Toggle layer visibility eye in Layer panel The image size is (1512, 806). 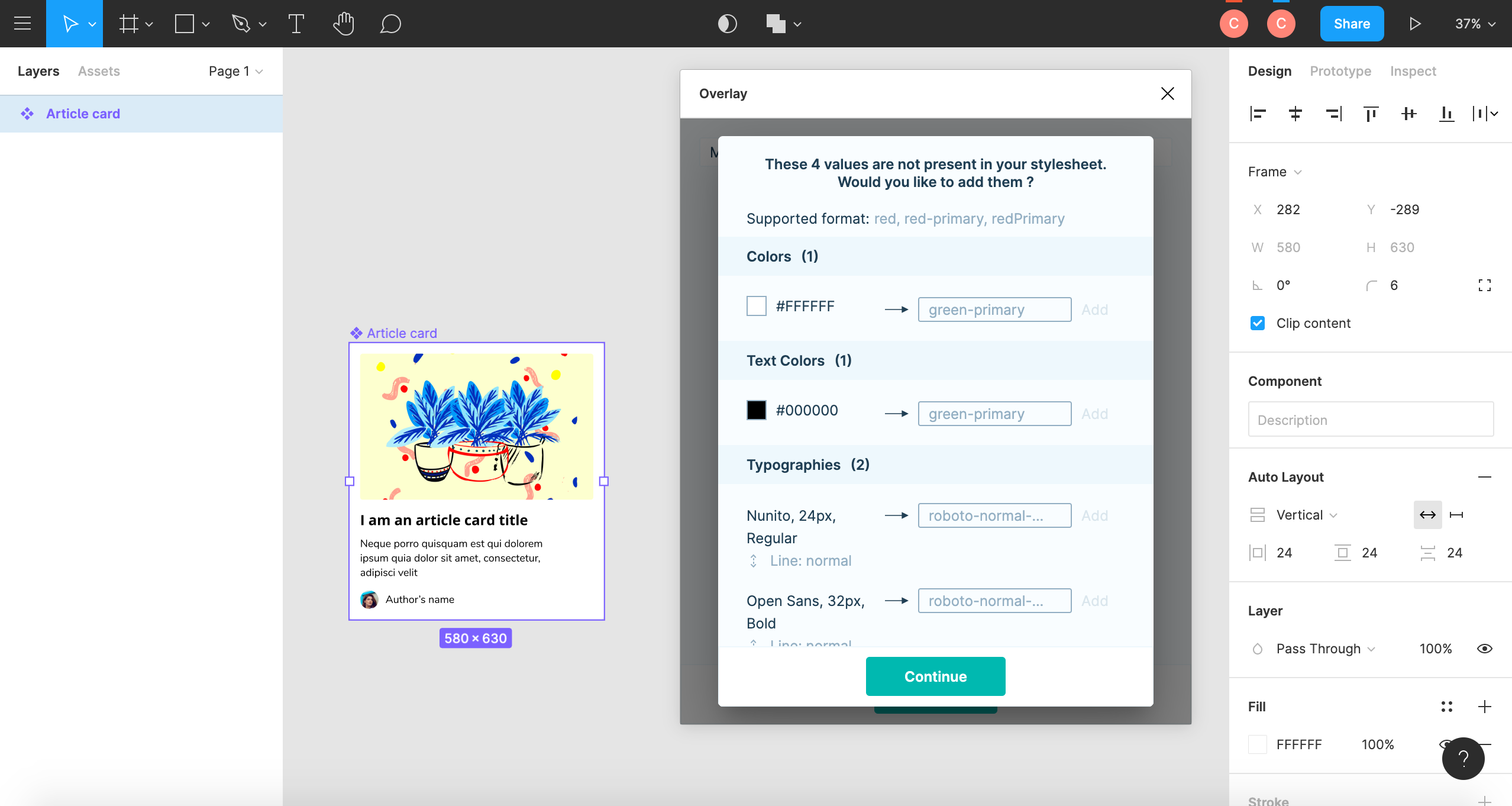tap(1484, 649)
